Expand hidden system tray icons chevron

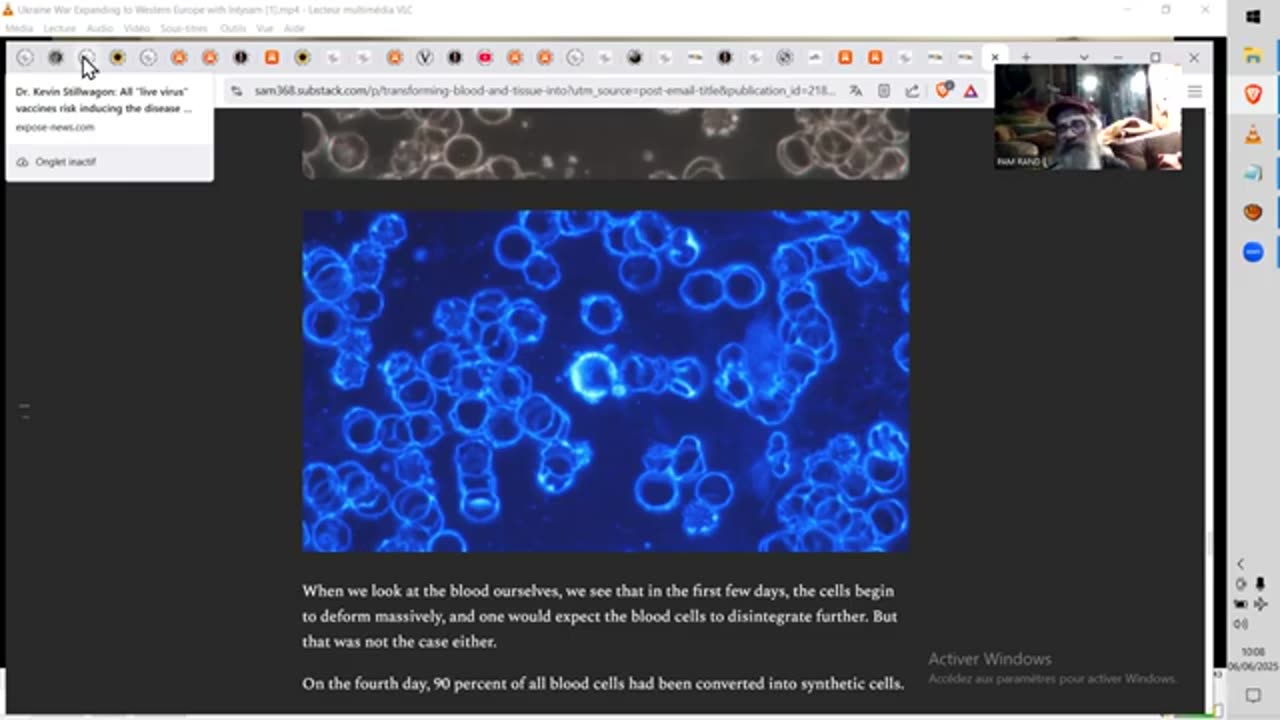[x=1241, y=564]
